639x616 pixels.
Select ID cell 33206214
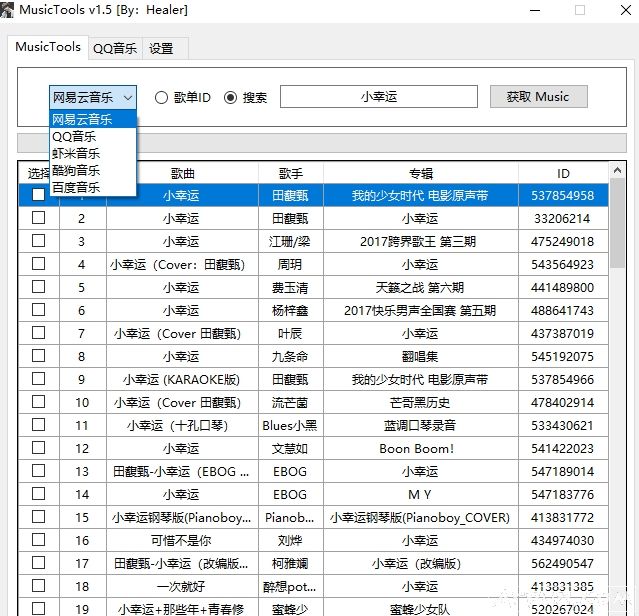(x=562, y=218)
